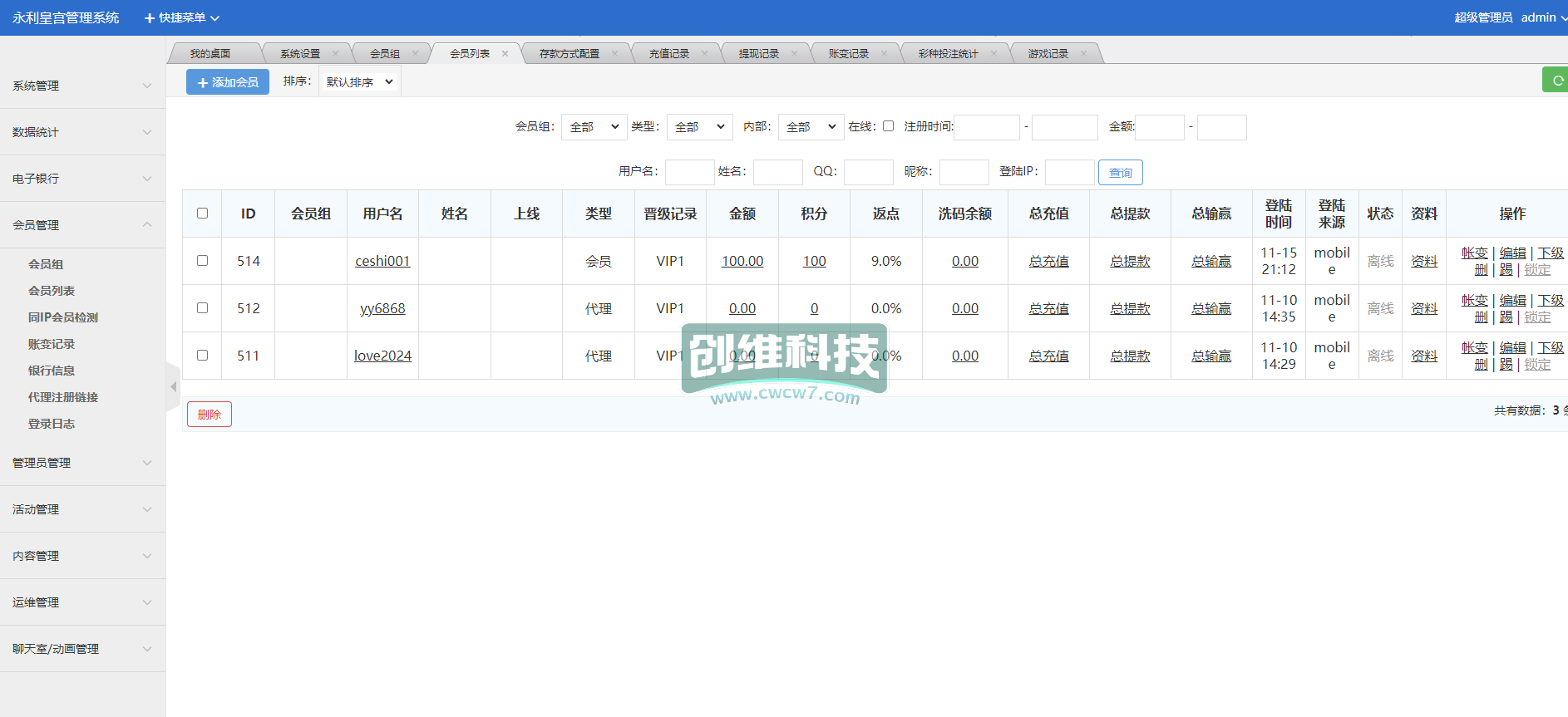
Task: Open username link love2024
Action: [x=382, y=356]
